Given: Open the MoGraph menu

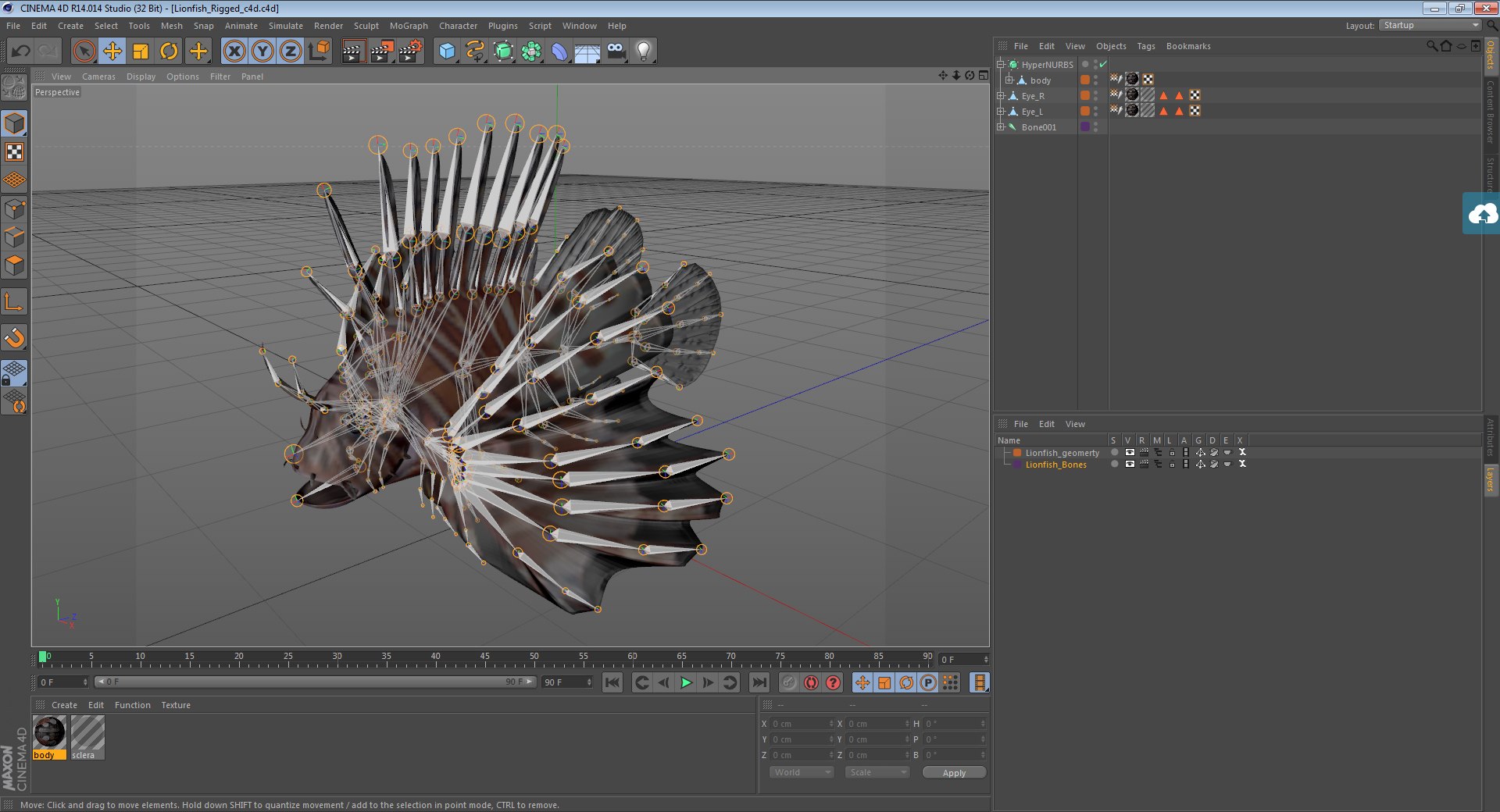Looking at the screenshot, I should [x=409, y=26].
